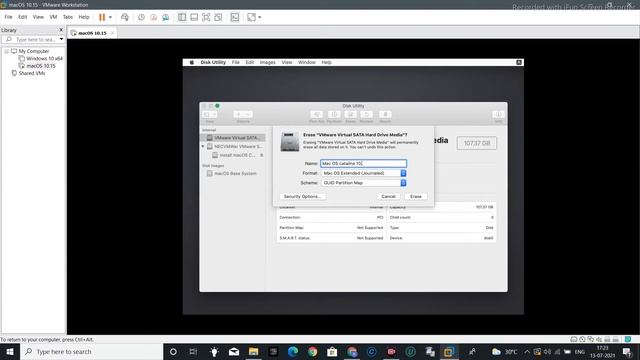
Task: Click the Disk Utility View toolbar button
Action: pos(209,115)
